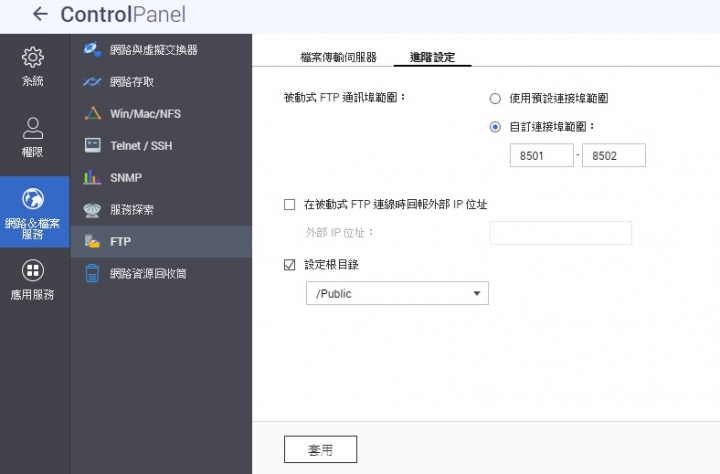The width and height of the screenshot is (720, 474).
Task: Open SNMP menu entry text
Action: click(x=126, y=178)
